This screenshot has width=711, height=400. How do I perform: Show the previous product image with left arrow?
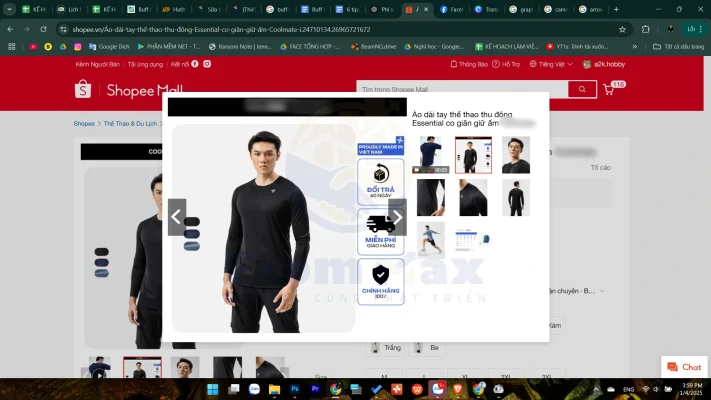177,217
